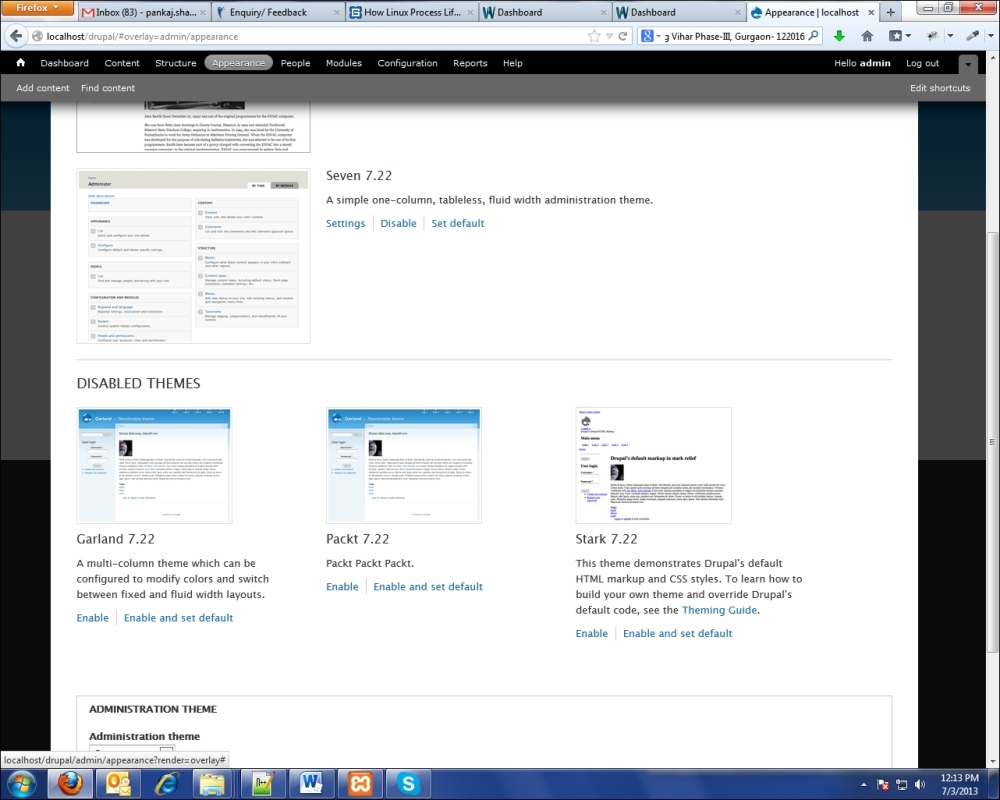Open a new tab with the plus button

pyautogui.click(x=890, y=12)
